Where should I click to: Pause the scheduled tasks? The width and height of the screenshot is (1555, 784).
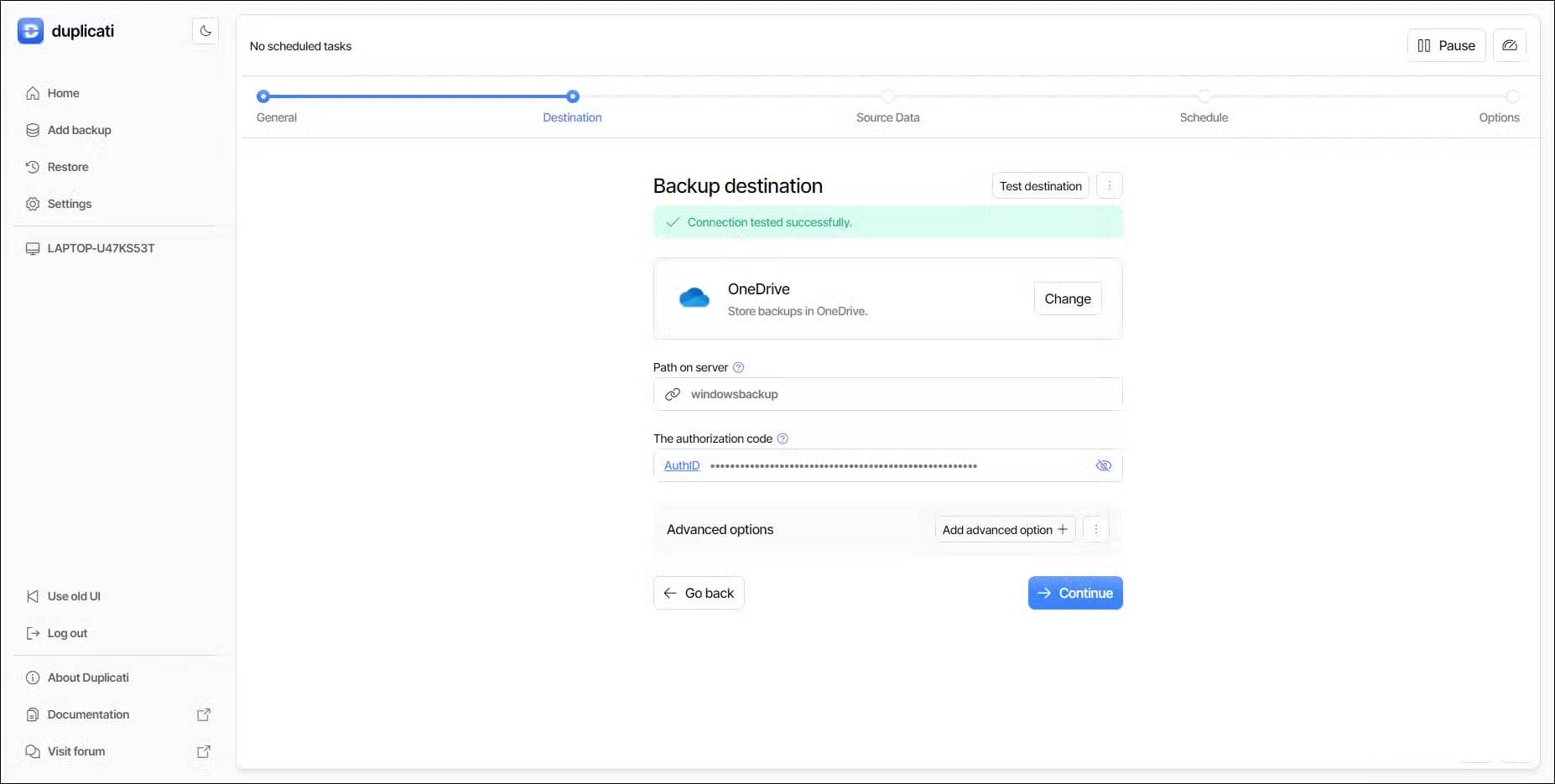[x=1445, y=45]
